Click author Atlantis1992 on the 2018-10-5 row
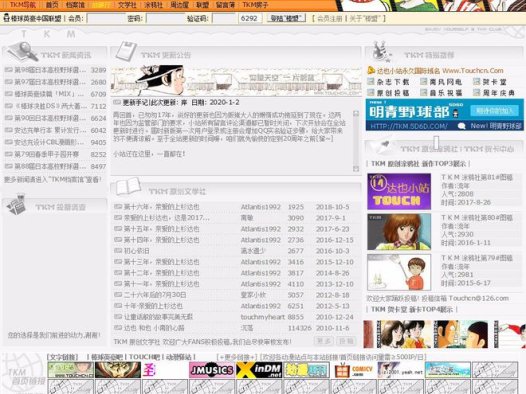Screen dimensions: 526x394 (x=260, y=207)
